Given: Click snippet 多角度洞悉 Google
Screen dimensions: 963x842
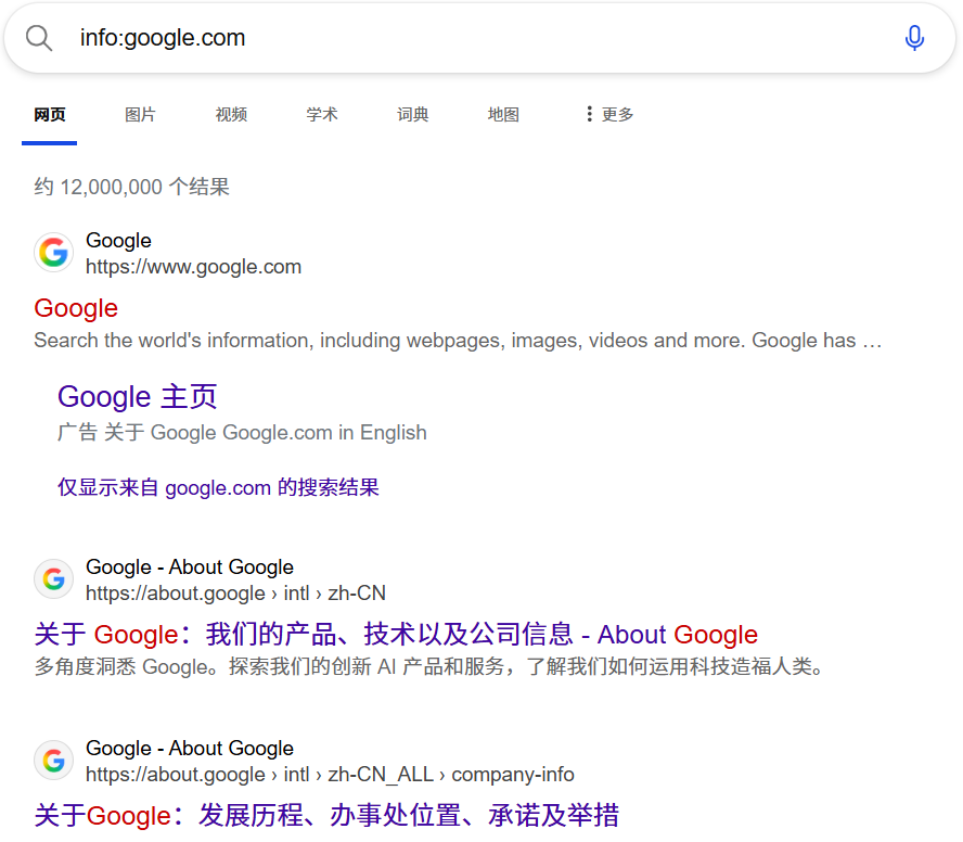Looking at the screenshot, I should point(429,666).
